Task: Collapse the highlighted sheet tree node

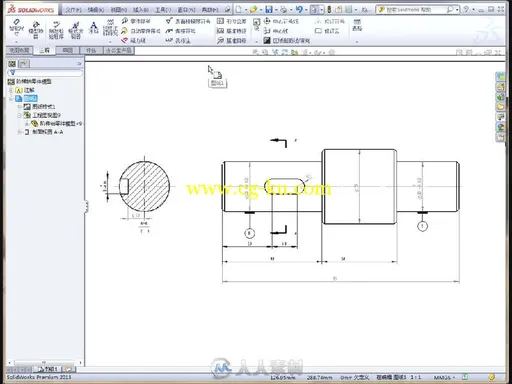Action: (11, 98)
